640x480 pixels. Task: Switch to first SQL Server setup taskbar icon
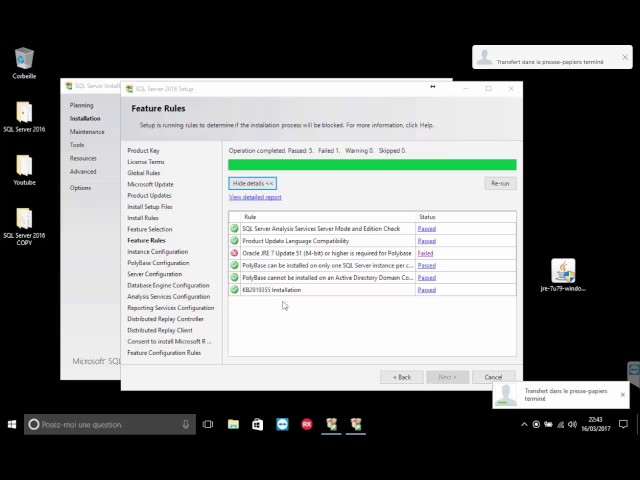pyautogui.click(x=331, y=424)
